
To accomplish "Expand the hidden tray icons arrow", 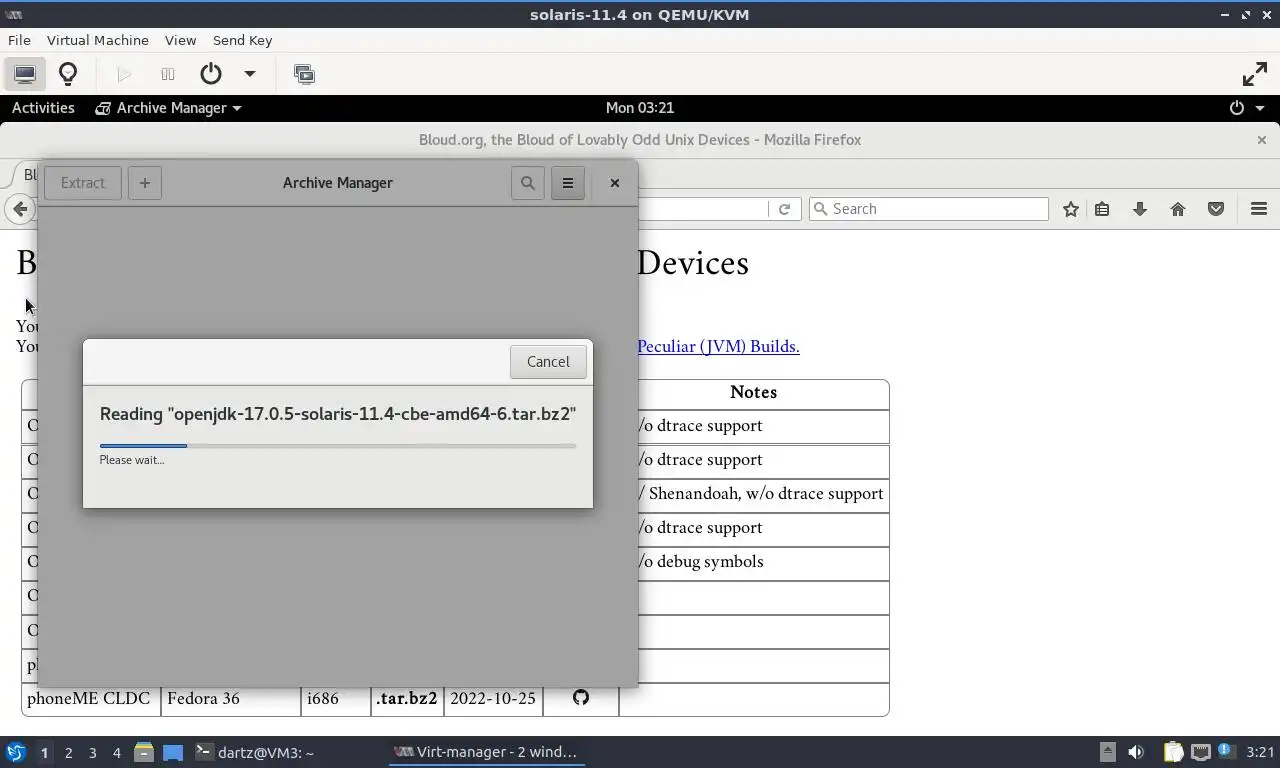I will coord(1107,752).
